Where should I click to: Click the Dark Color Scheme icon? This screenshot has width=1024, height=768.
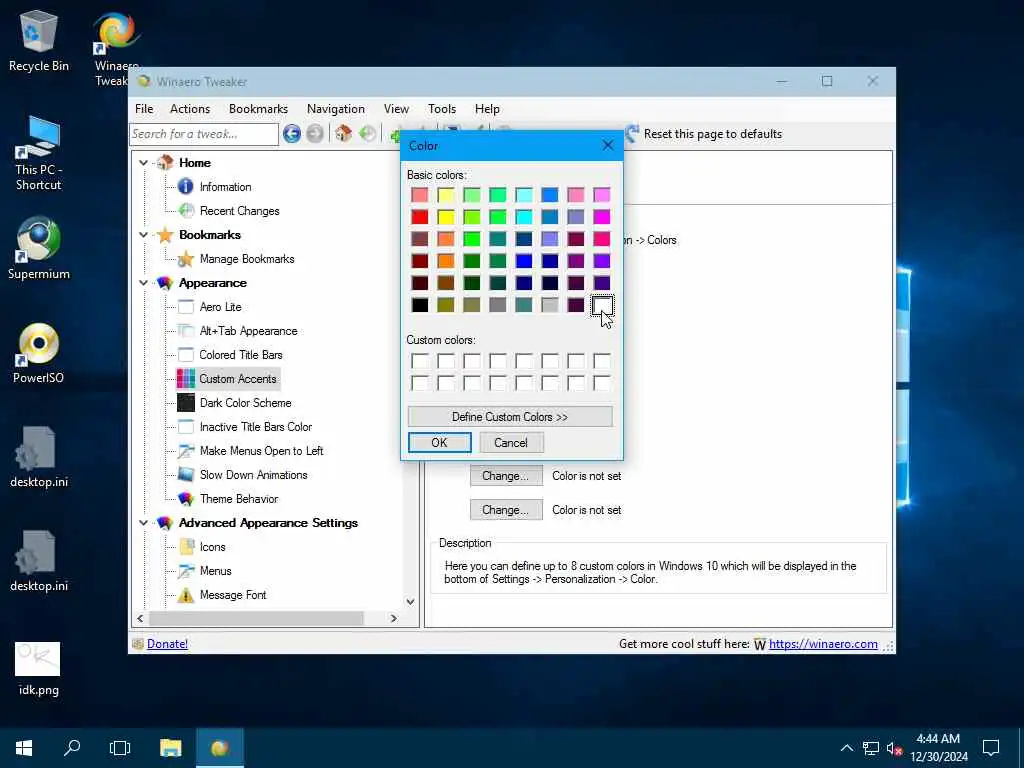[x=185, y=403]
